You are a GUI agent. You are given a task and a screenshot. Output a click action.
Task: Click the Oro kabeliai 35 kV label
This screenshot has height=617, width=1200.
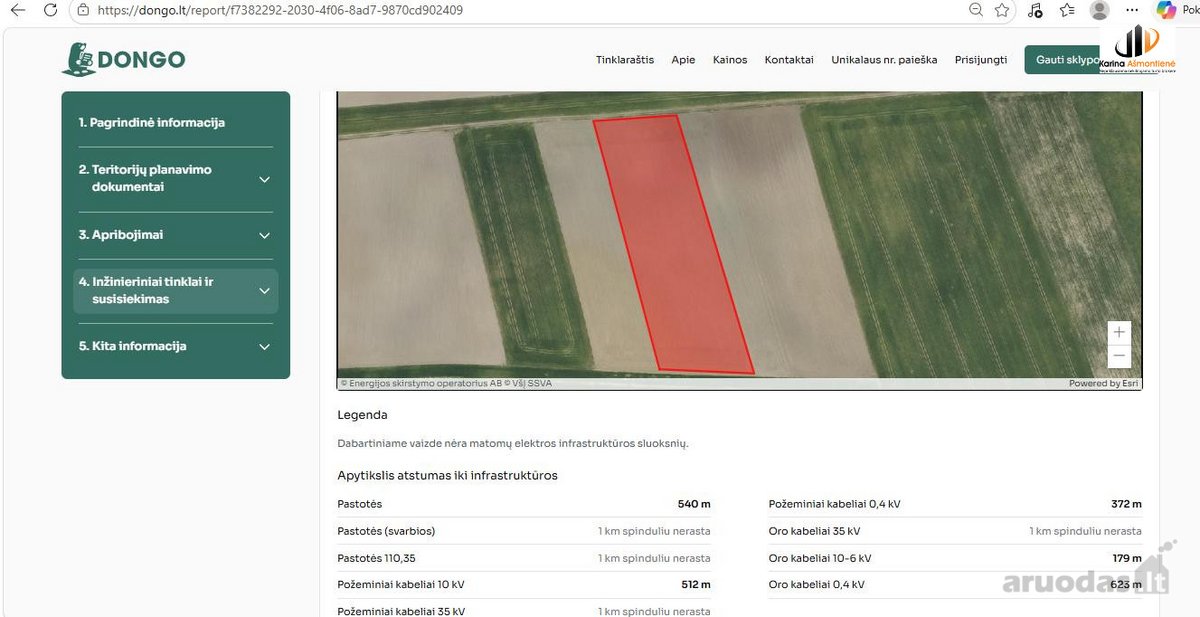pos(814,531)
